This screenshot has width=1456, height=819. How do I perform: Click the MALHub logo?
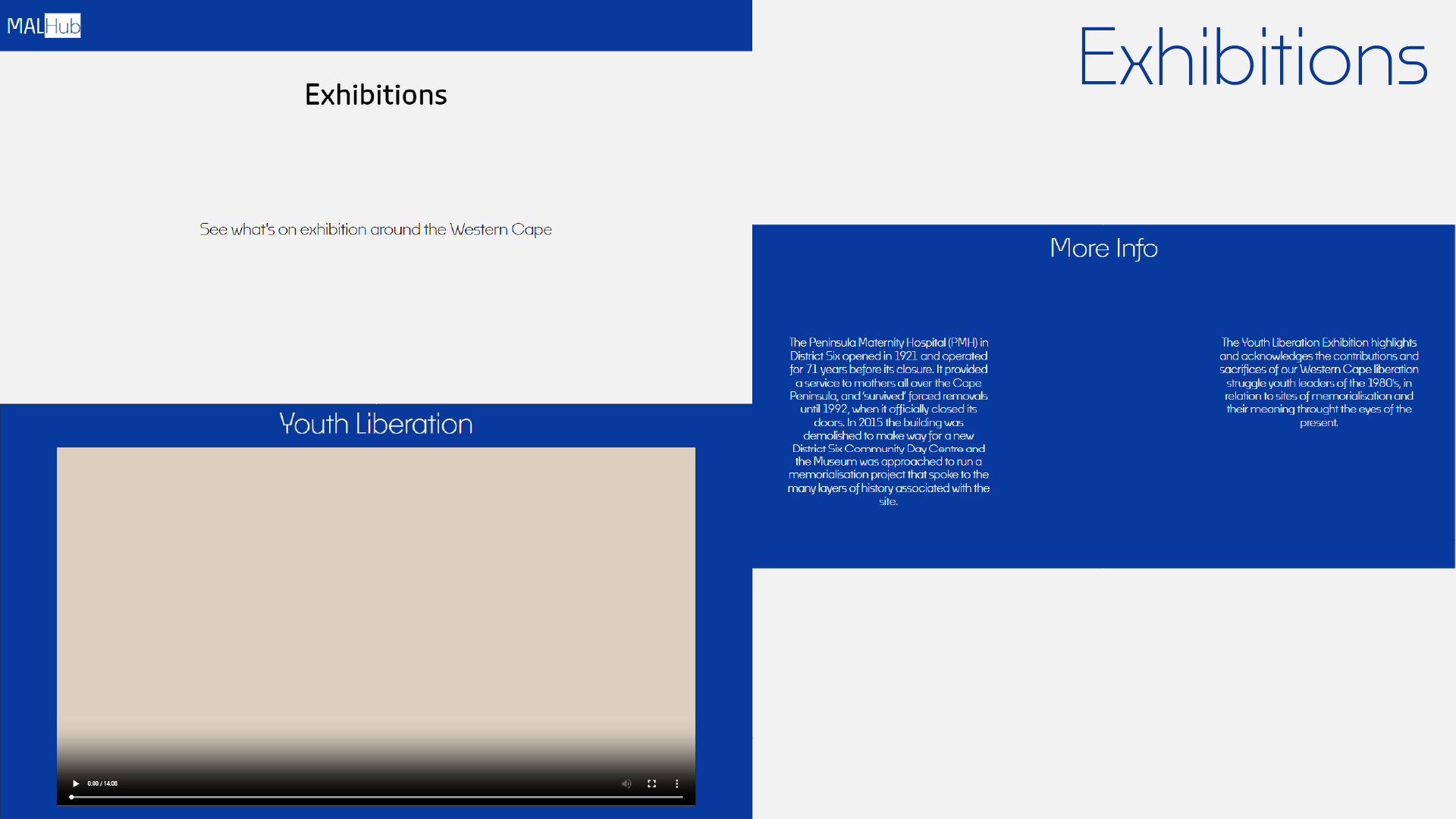pos(43,25)
